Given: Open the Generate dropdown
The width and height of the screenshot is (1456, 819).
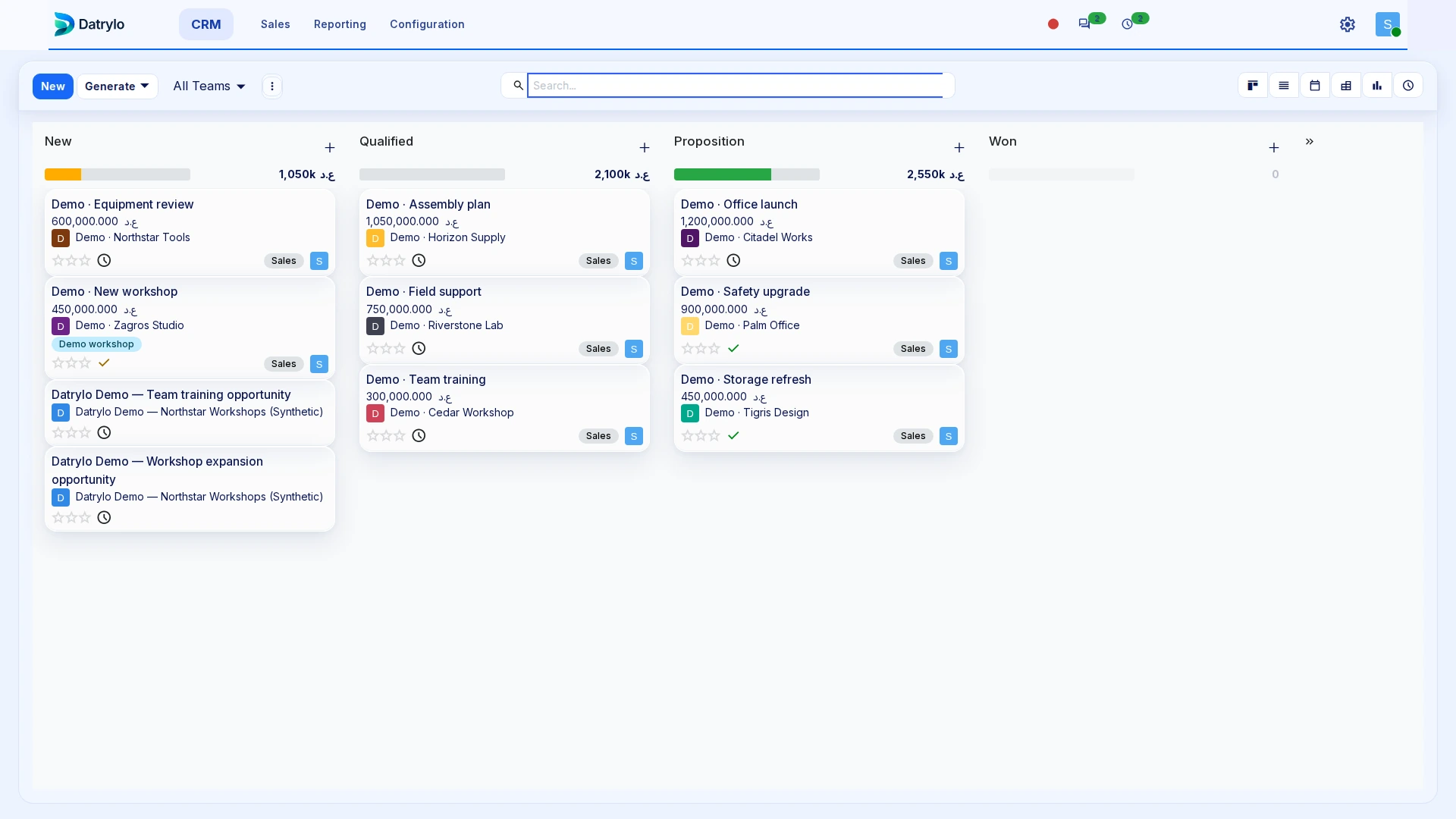Looking at the screenshot, I should [118, 86].
